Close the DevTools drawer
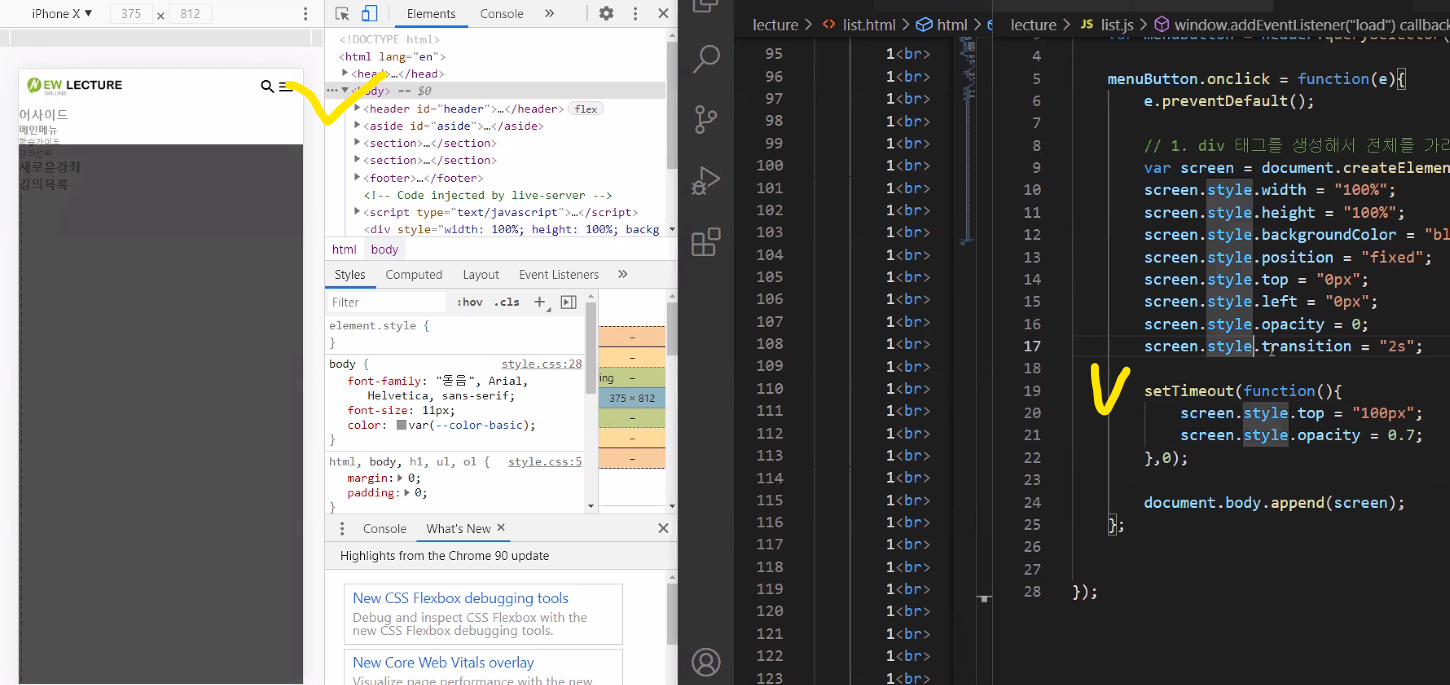 tap(663, 528)
